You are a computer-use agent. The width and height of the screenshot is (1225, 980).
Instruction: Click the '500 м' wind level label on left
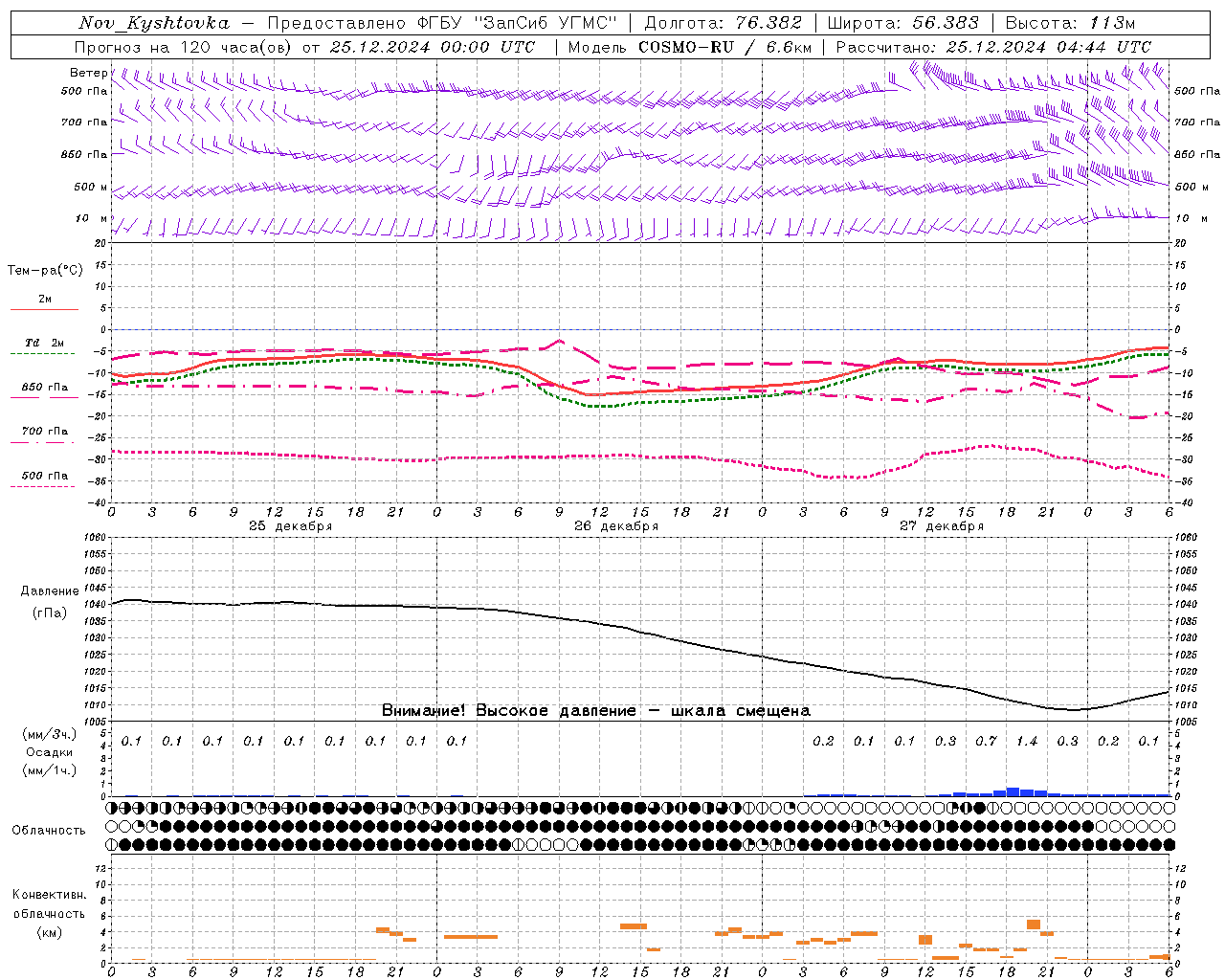(x=91, y=187)
